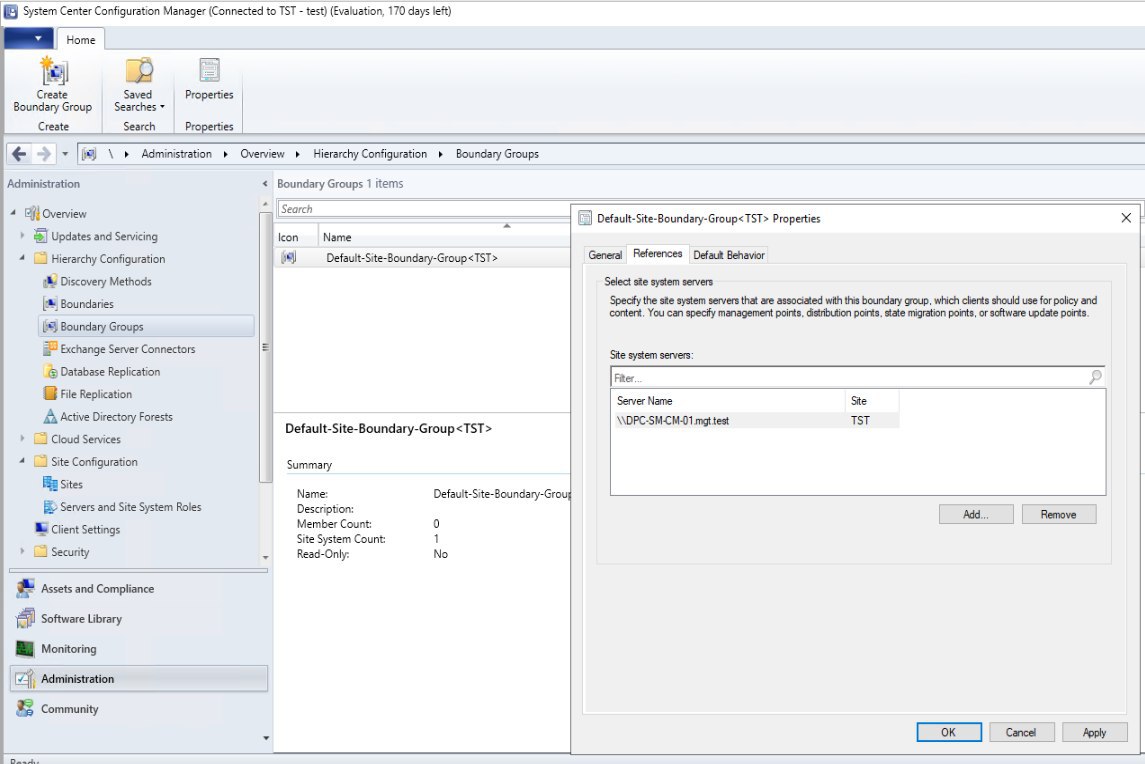Image resolution: width=1145 pixels, height=764 pixels.
Task: Open the Saved Searches ribbon icon
Action: [138, 70]
